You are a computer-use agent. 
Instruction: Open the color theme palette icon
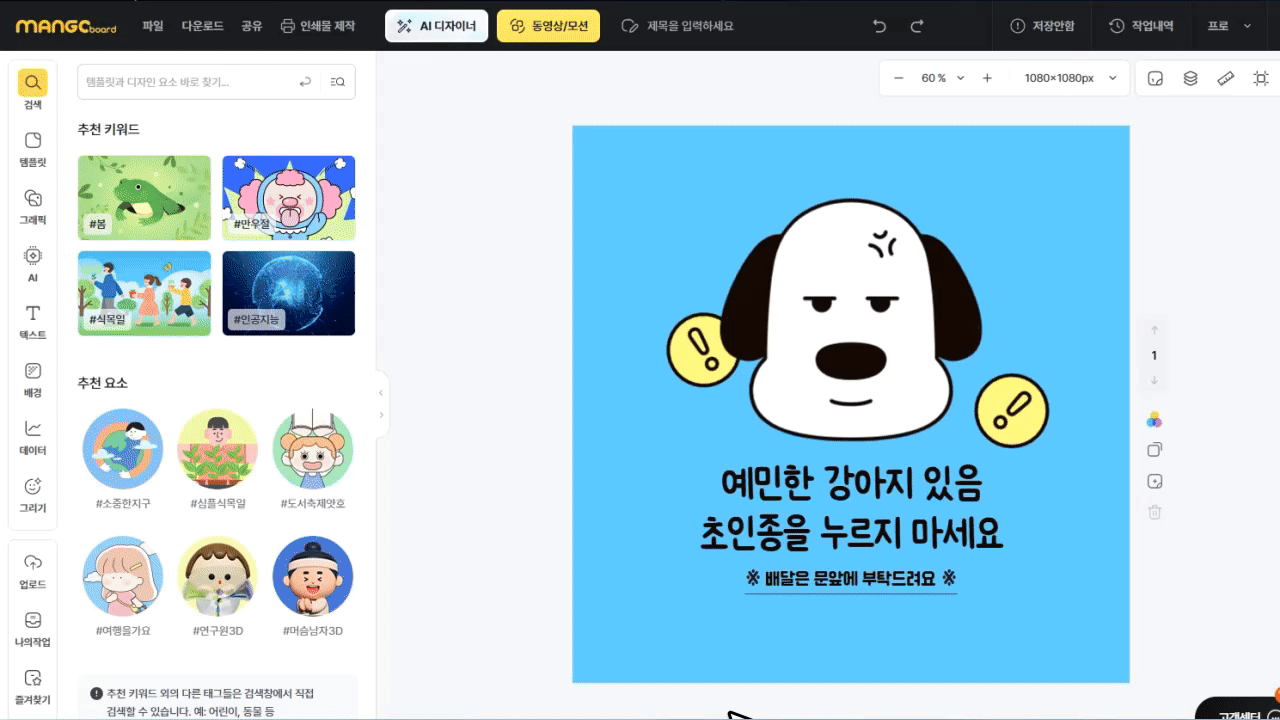(x=1155, y=419)
